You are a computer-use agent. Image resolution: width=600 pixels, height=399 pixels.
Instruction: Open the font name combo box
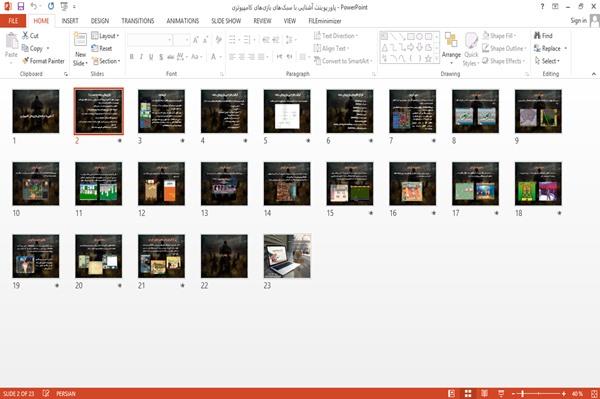pos(149,40)
